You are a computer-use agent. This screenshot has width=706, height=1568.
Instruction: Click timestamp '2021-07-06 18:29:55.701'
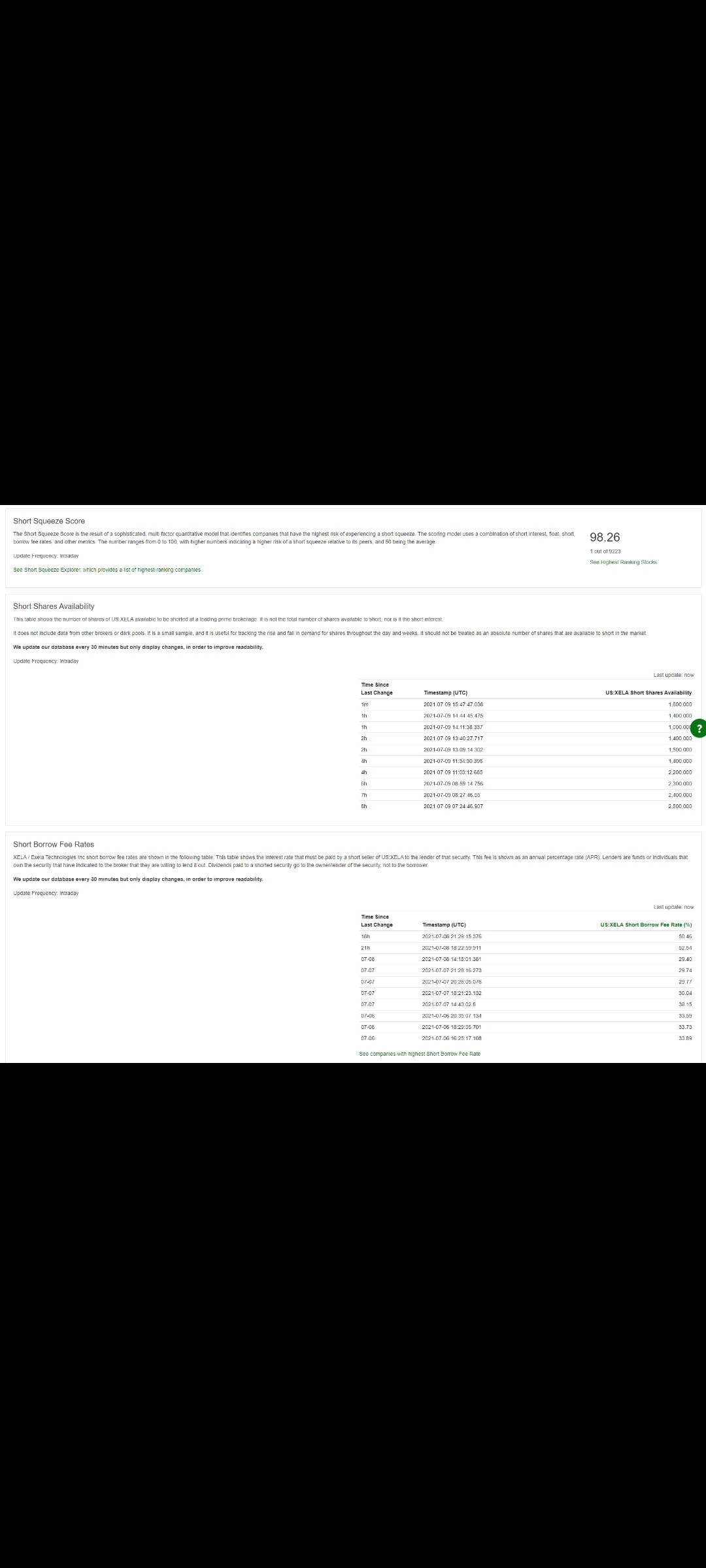click(x=452, y=1027)
